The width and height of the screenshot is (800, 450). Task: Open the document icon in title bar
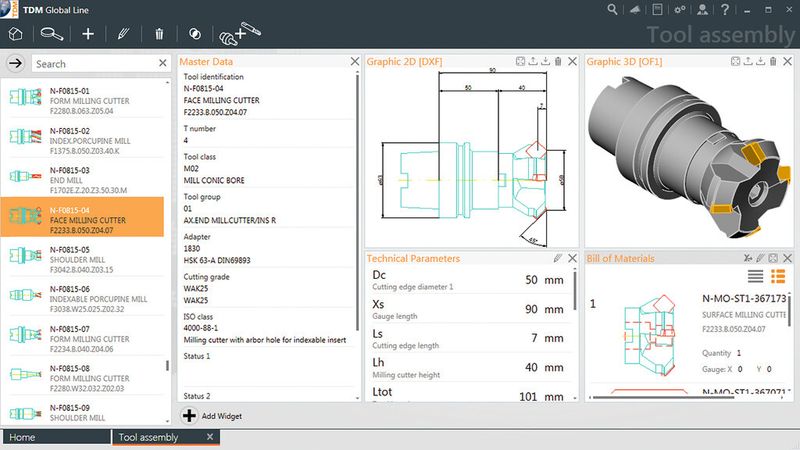tap(657, 9)
